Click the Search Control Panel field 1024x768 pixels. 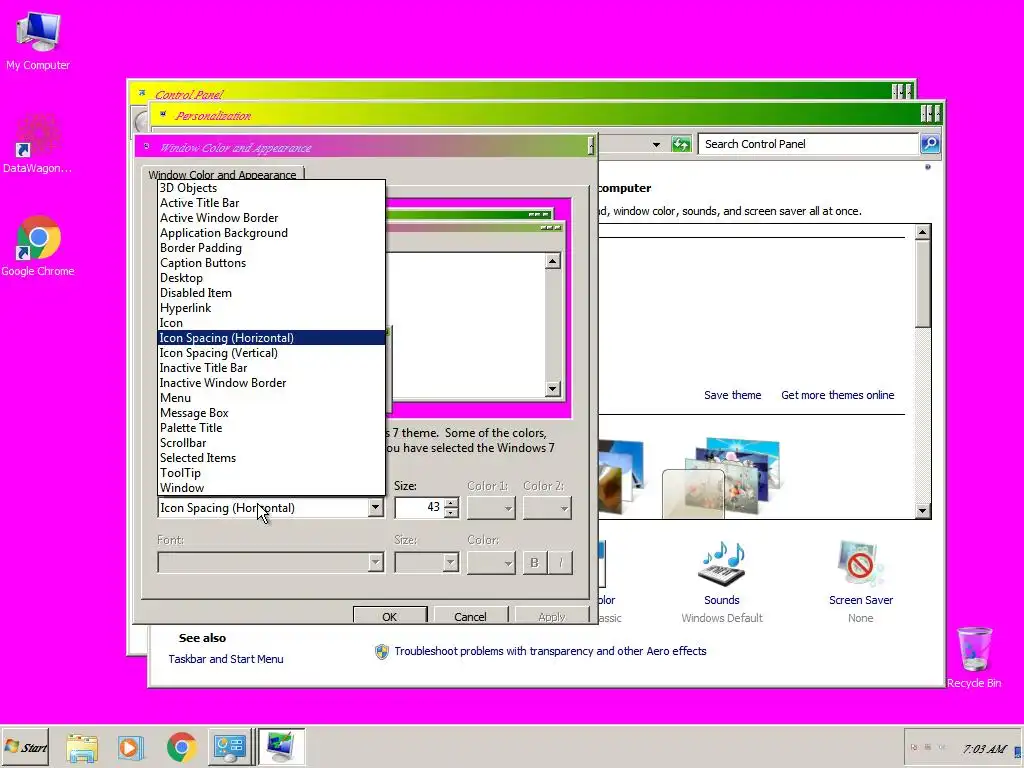(808, 144)
